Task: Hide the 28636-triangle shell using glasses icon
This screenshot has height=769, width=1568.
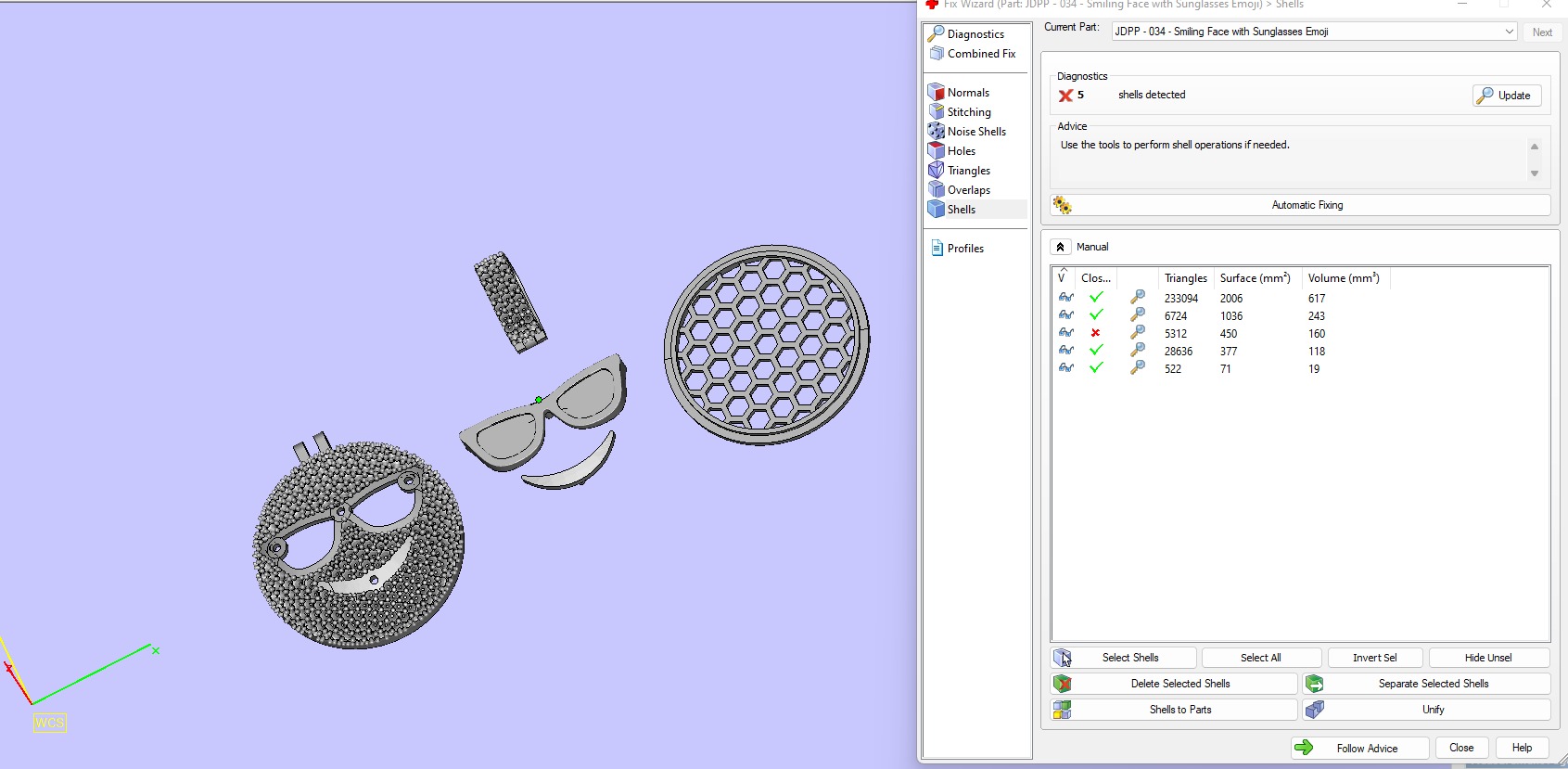Action: tap(1066, 351)
